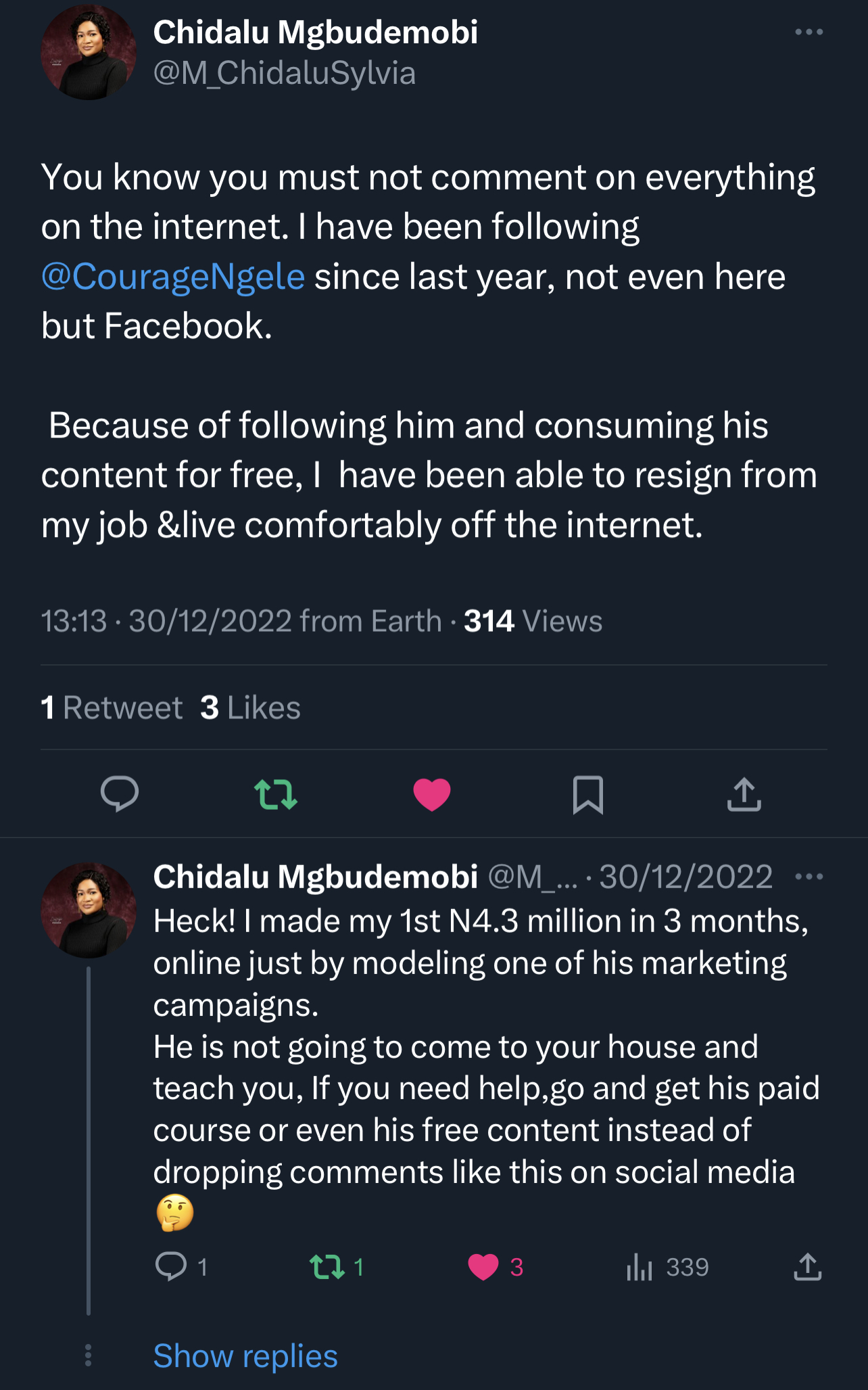This screenshot has height=1390, width=868.
Task: Tap the avatar beside the reply tweet
Action: tap(89, 910)
